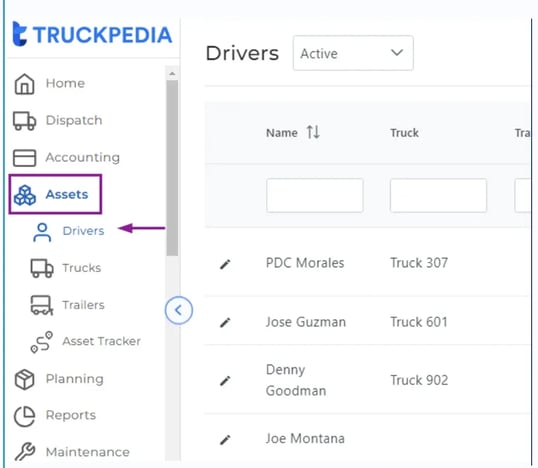
Task: Open the Planning menu item
Action: coord(74,379)
